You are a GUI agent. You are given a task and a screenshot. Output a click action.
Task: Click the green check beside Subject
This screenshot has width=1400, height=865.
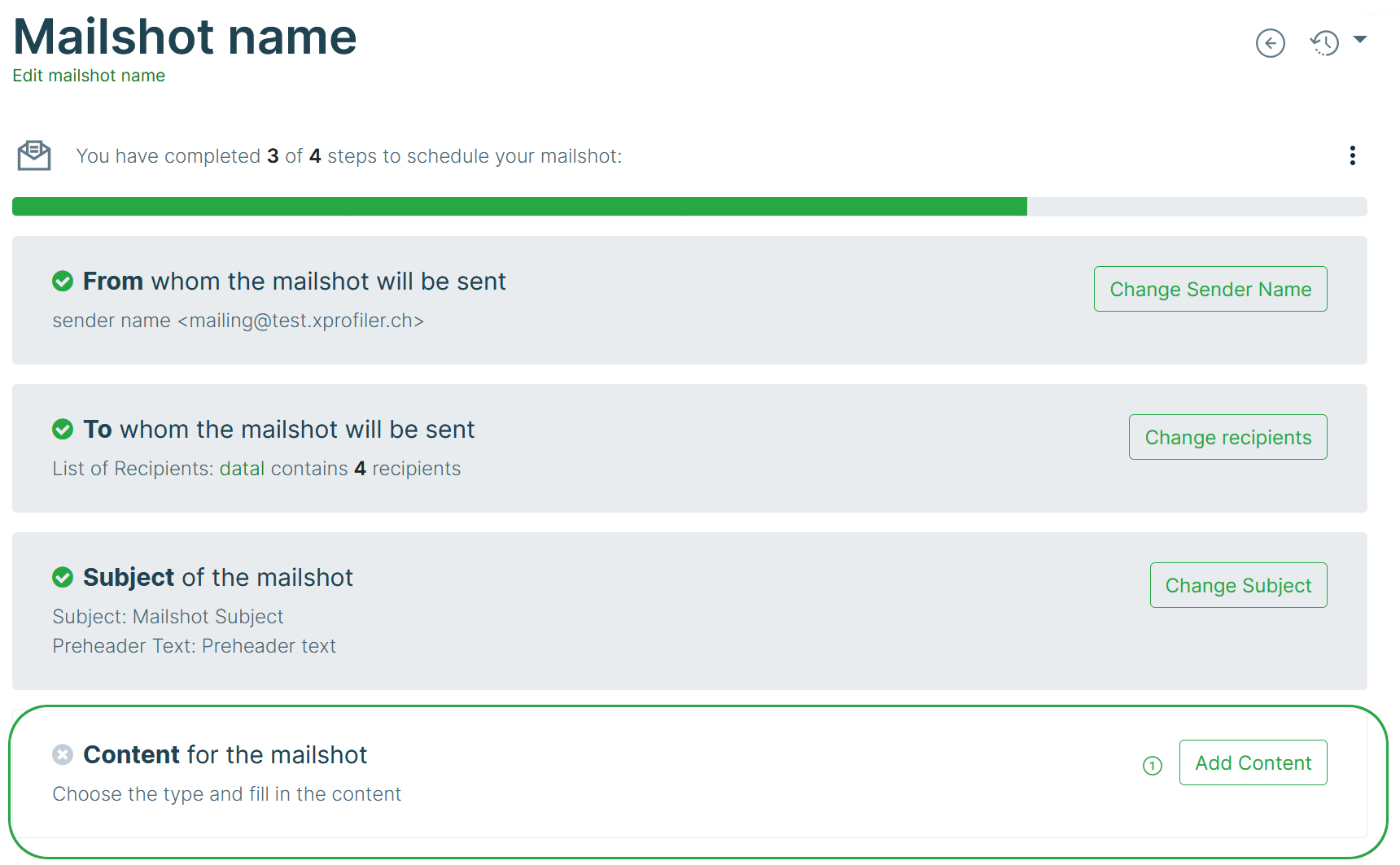(x=63, y=578)
